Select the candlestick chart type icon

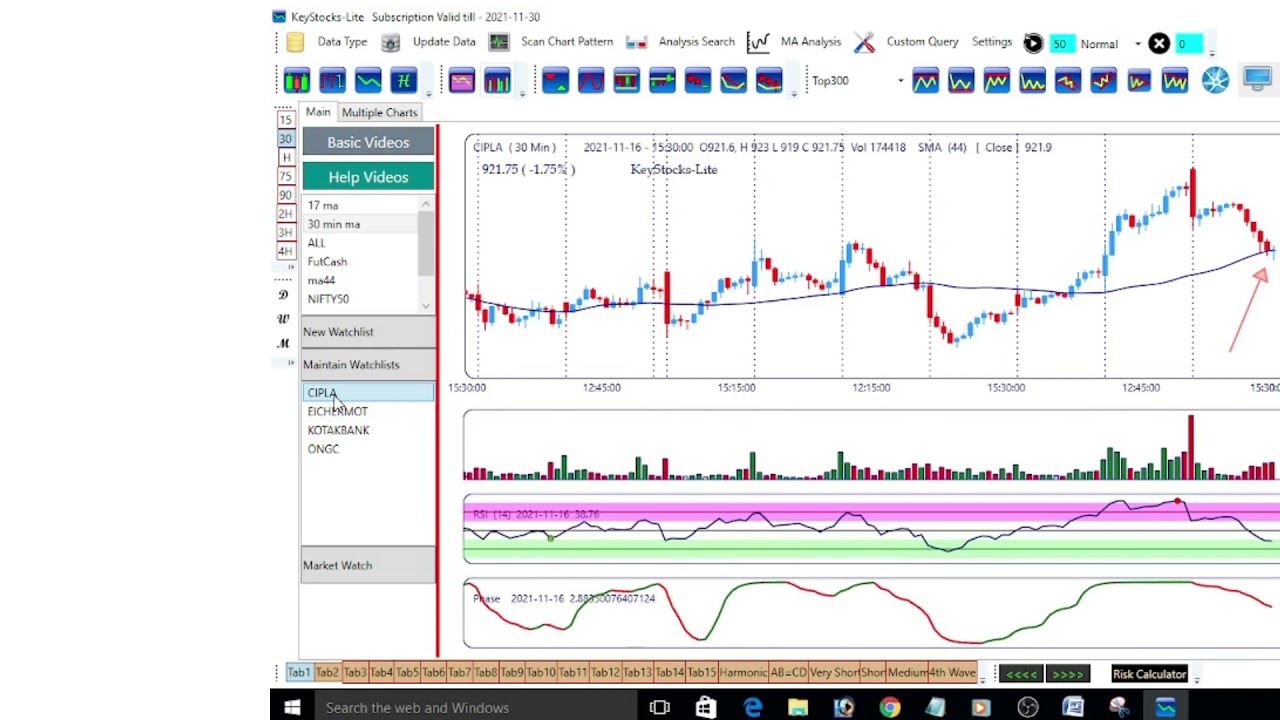[x=297, y=81]
